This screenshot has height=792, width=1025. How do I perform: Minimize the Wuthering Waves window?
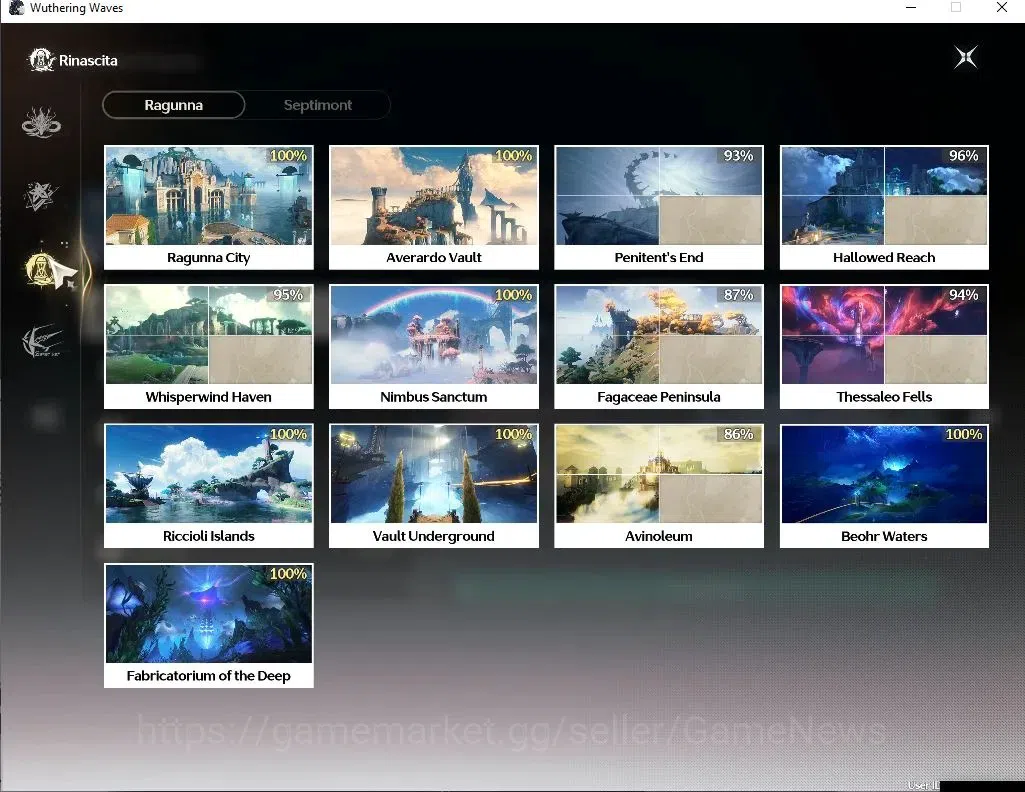(x=911, y=7)
